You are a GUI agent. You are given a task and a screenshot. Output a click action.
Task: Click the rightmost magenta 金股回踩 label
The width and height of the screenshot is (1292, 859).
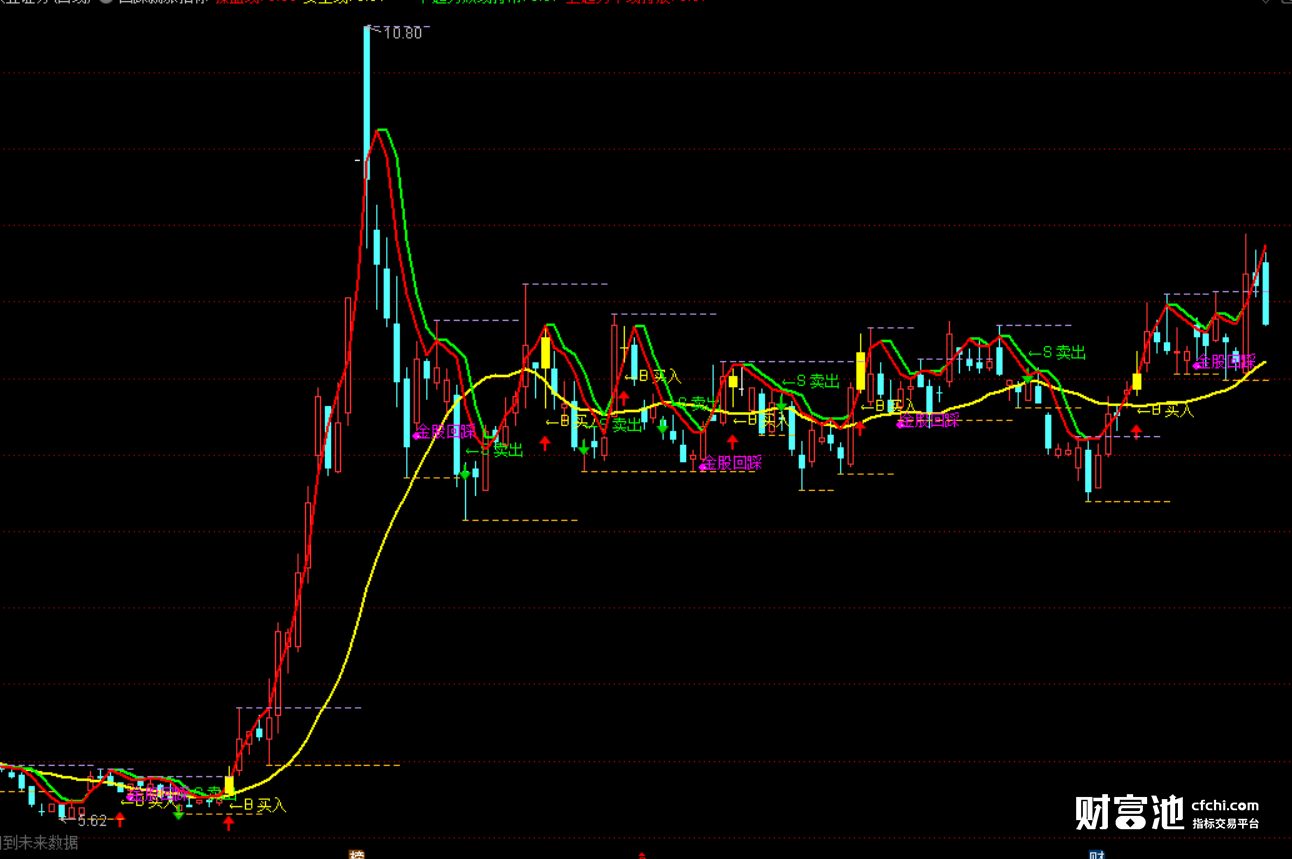tap(1224, 361)
